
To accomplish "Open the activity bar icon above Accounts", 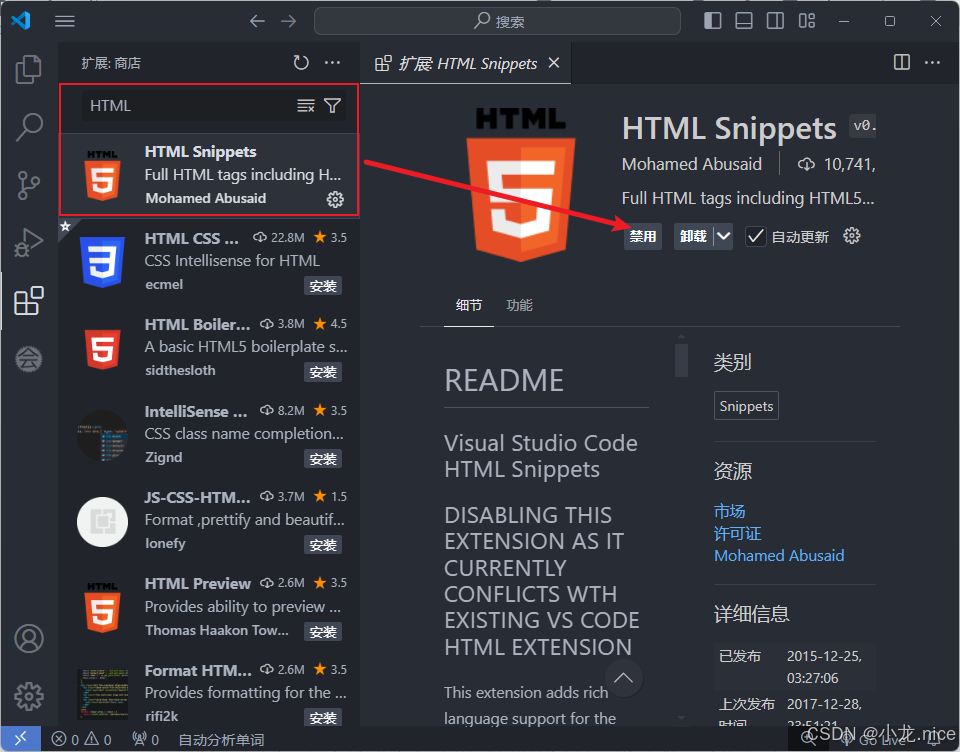I will (28, 359).
